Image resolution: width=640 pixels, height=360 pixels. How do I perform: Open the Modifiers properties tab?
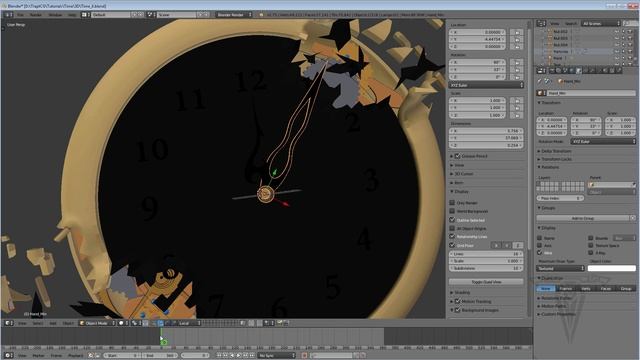(x=592, y=71)
